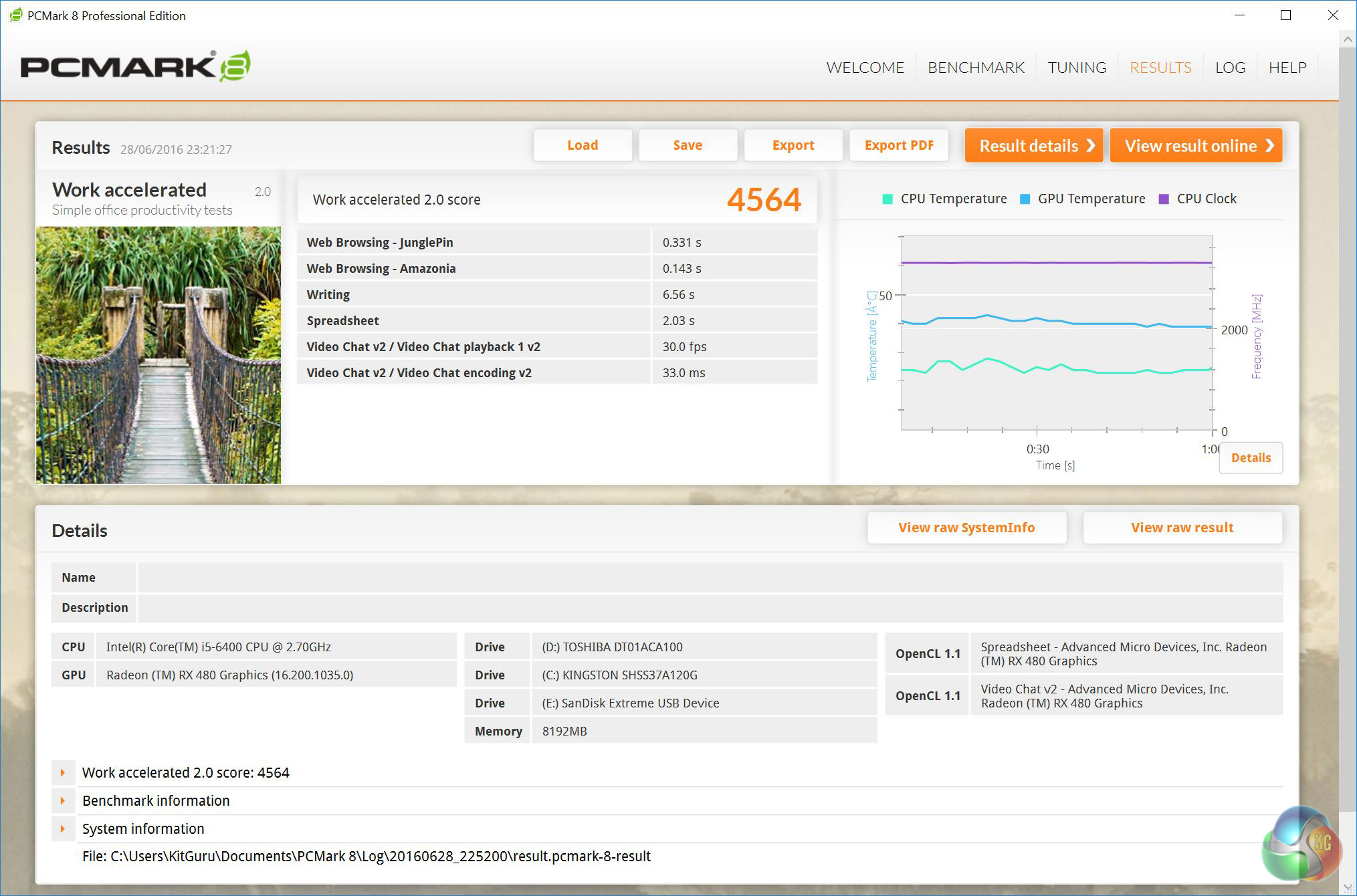Viewport: 1357px width, 896px height.
Task: Click the Details button under the chart
Action: pyautogui.click(x=1251, y=458)
